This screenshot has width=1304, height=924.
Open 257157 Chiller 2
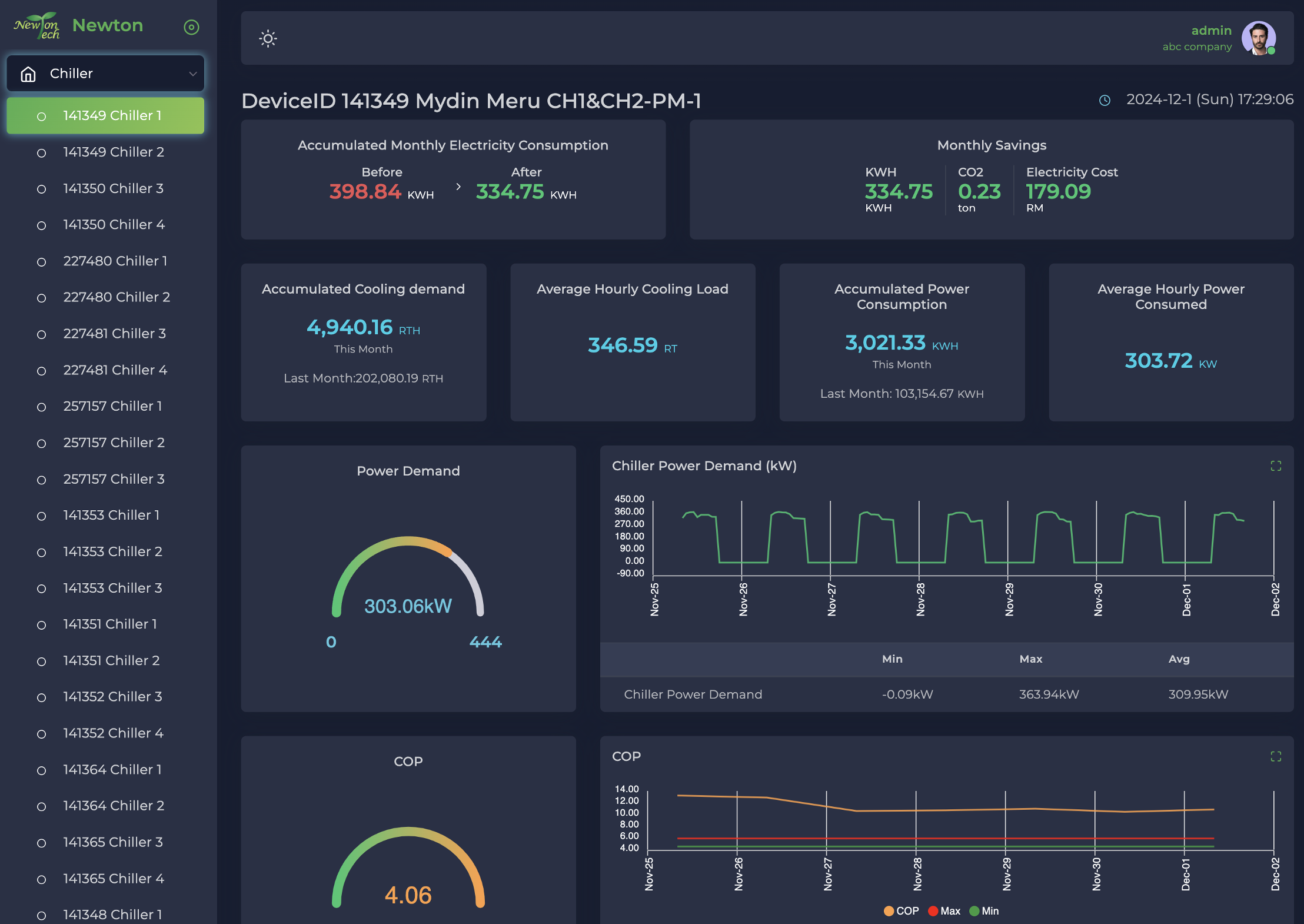pos(105,443)
